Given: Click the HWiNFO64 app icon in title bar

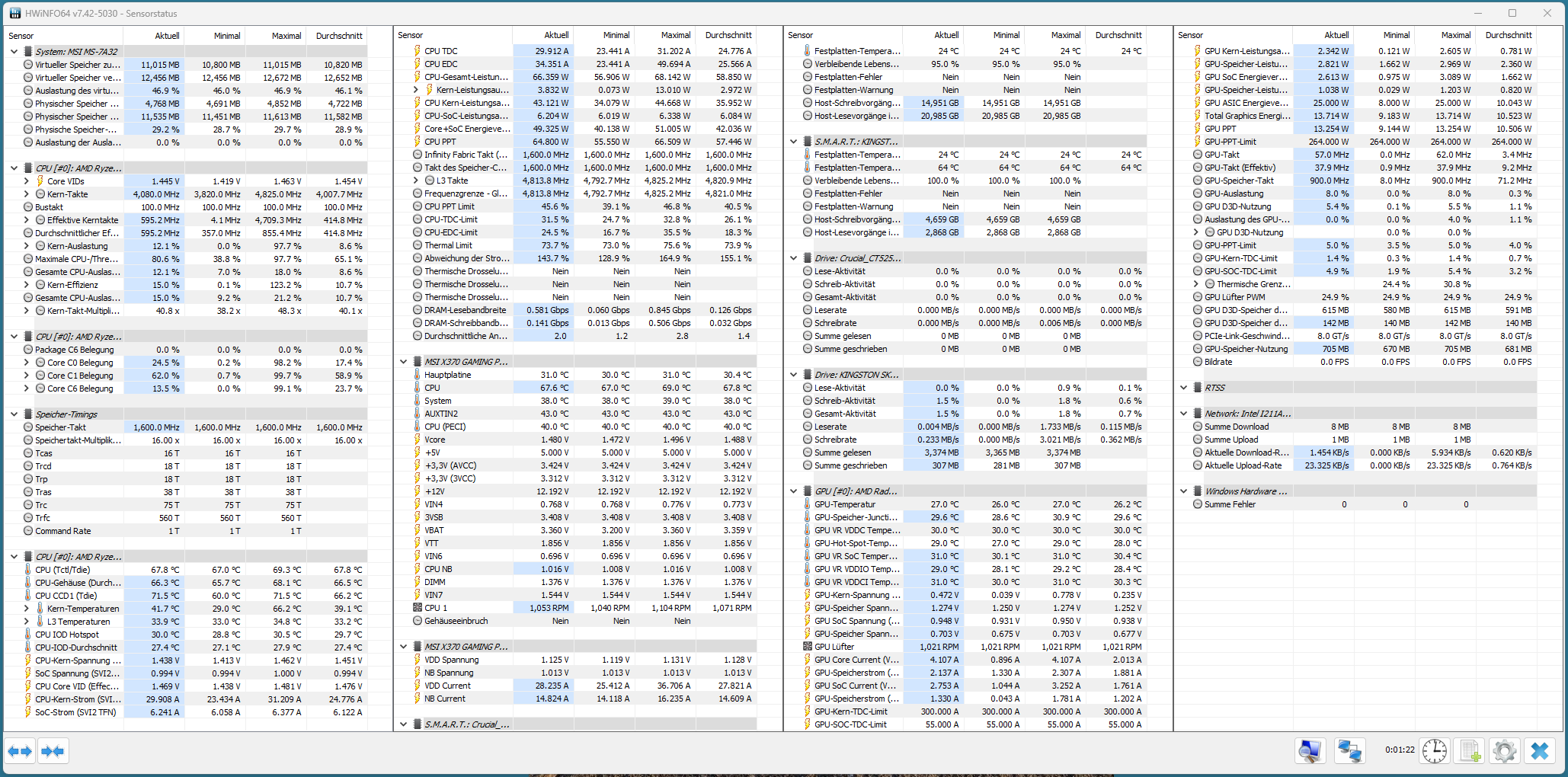Looking at the screenshot, I should tap(14, 13).
